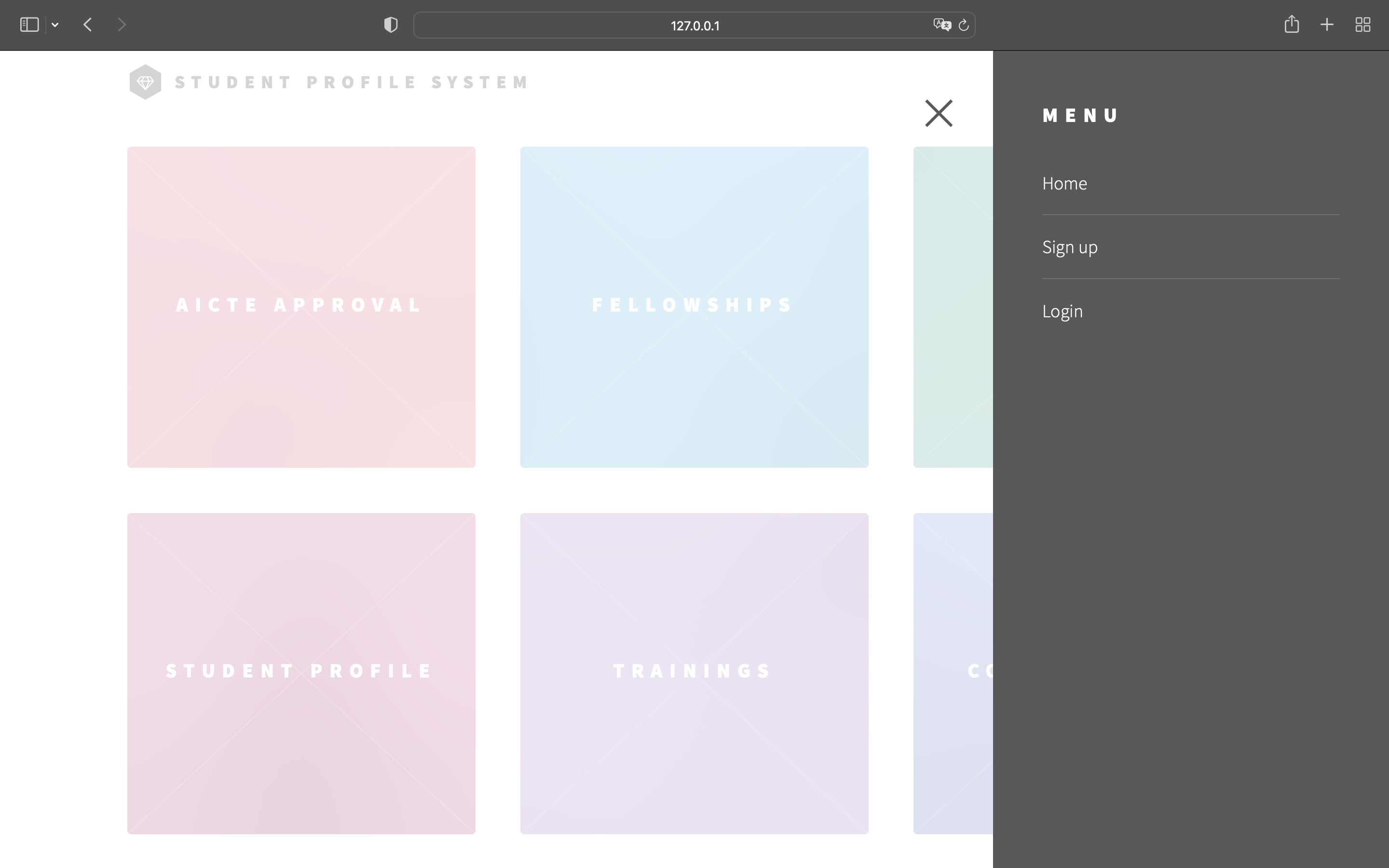1389x868 pixels.
Task: Click the 127.0.0.1 address bar
Action: (694, 25)
